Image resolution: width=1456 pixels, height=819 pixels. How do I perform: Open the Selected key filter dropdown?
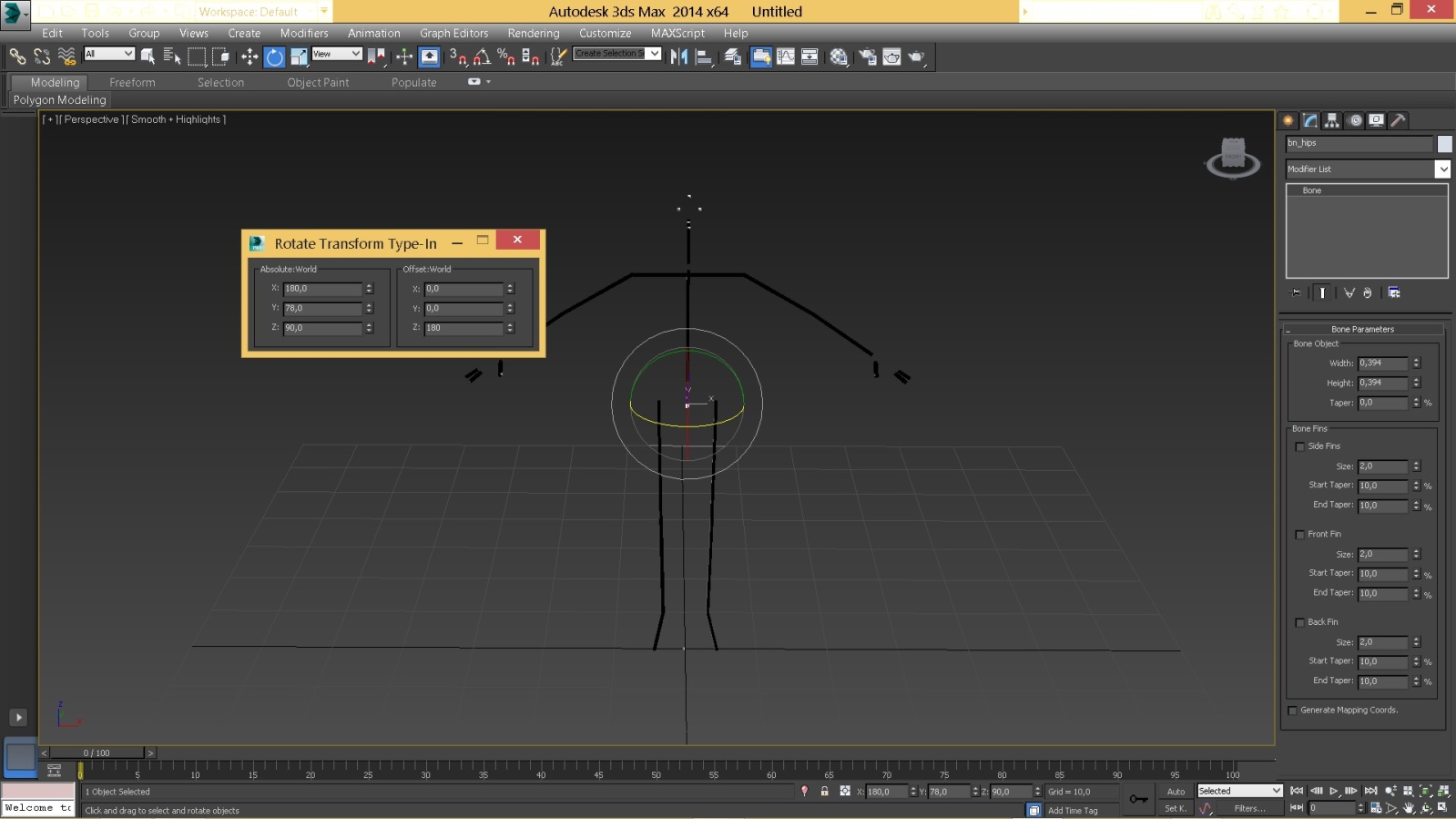click(x=1239, y=791)
